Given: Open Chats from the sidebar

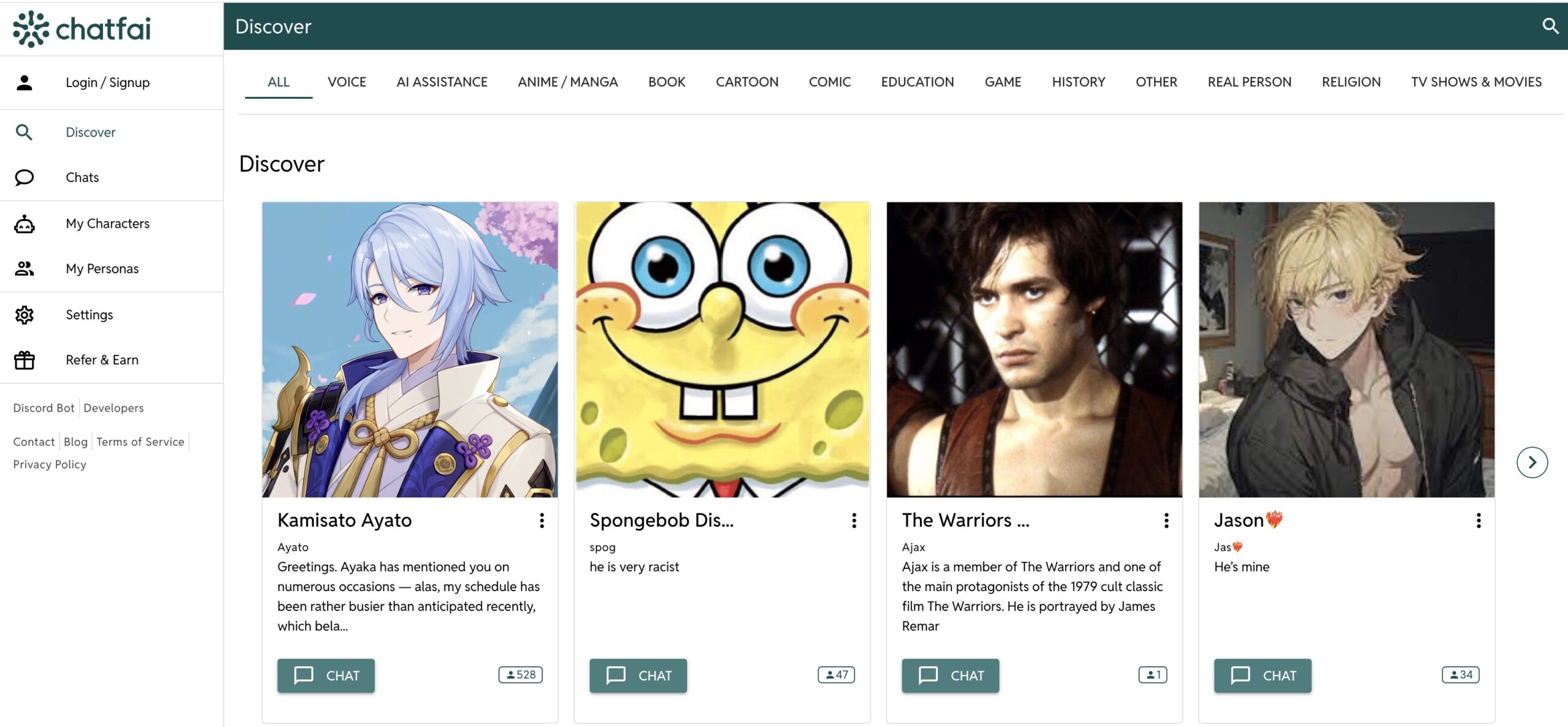Looking at the screenshot, I should (82, 178).
